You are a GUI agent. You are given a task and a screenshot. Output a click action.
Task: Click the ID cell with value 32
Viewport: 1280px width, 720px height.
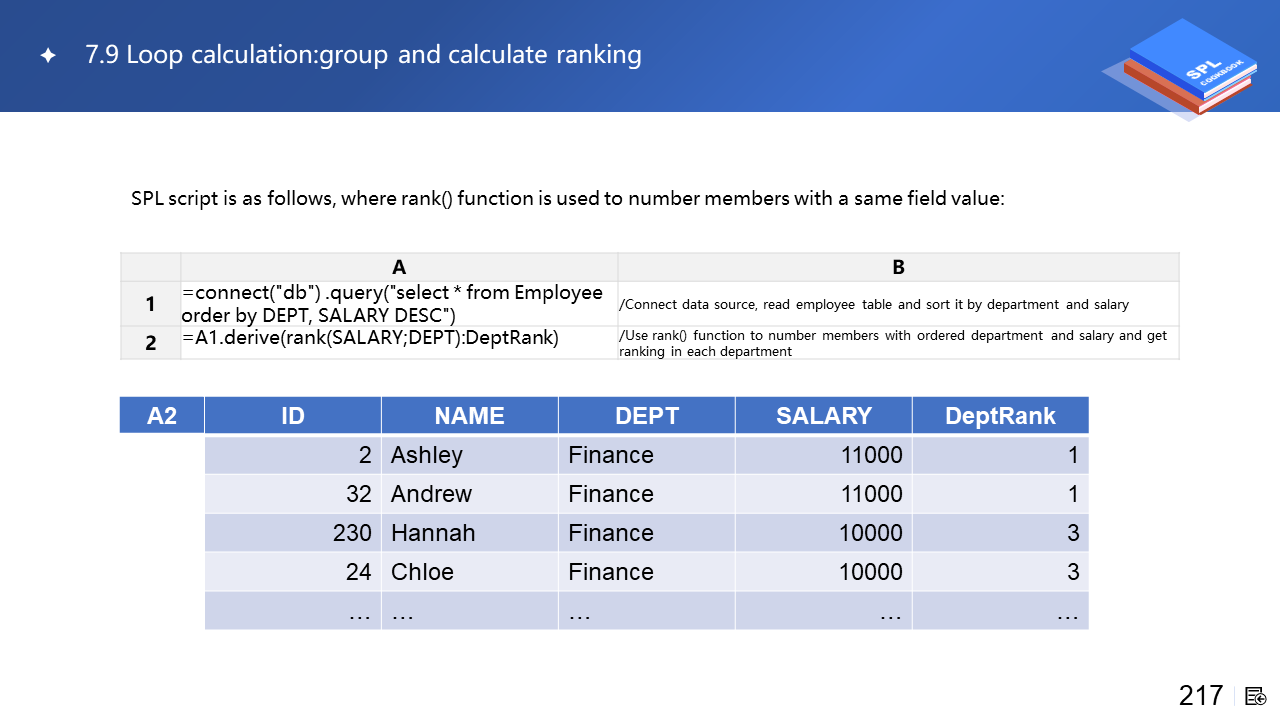(293, 494)
